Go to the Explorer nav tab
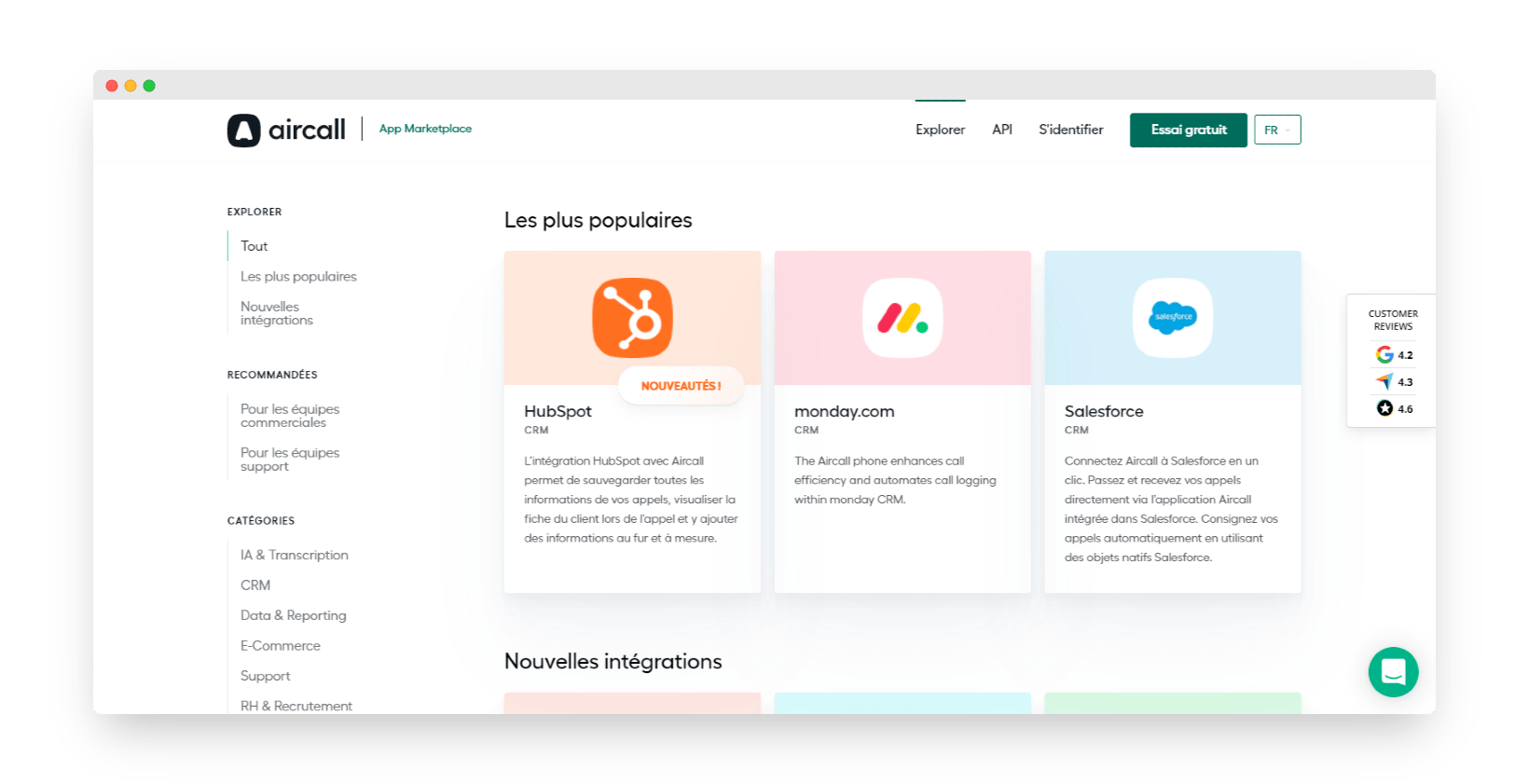Viewport: 1529px width, 784px height. [940, 130]
